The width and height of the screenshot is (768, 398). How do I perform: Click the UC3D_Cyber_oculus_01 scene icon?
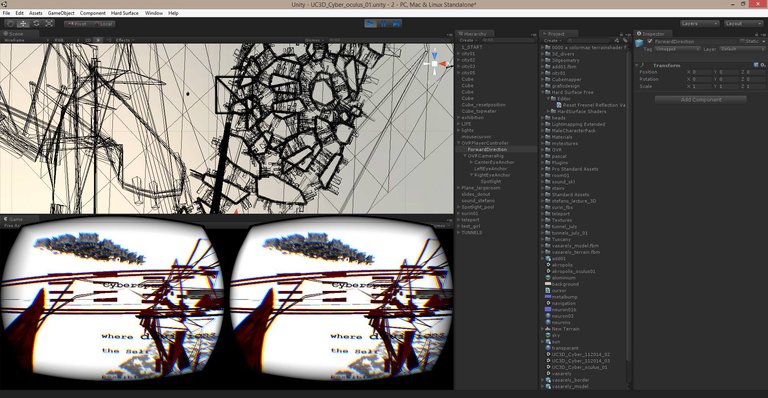point(548,367)
